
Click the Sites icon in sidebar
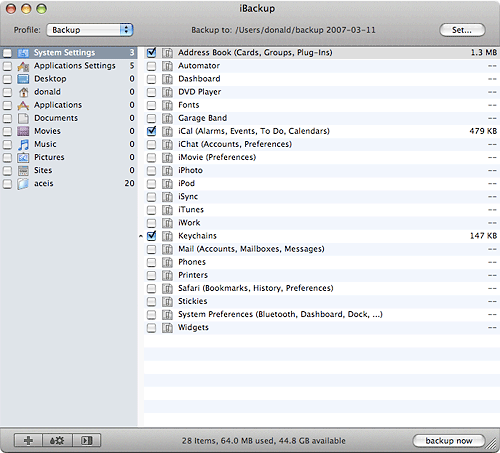coord(23,171)
